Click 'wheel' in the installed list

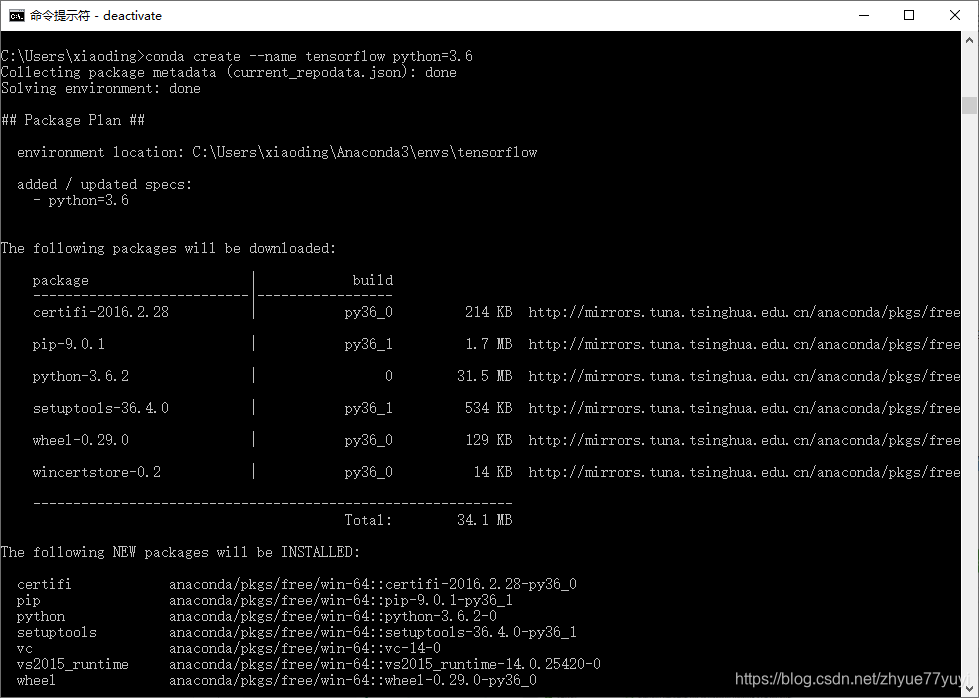coord(36,681)
